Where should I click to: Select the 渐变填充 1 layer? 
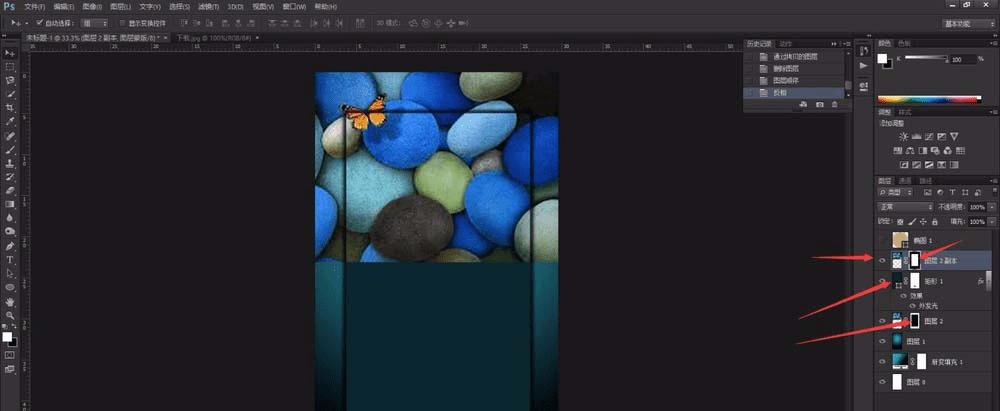click(x=947, y=361)
